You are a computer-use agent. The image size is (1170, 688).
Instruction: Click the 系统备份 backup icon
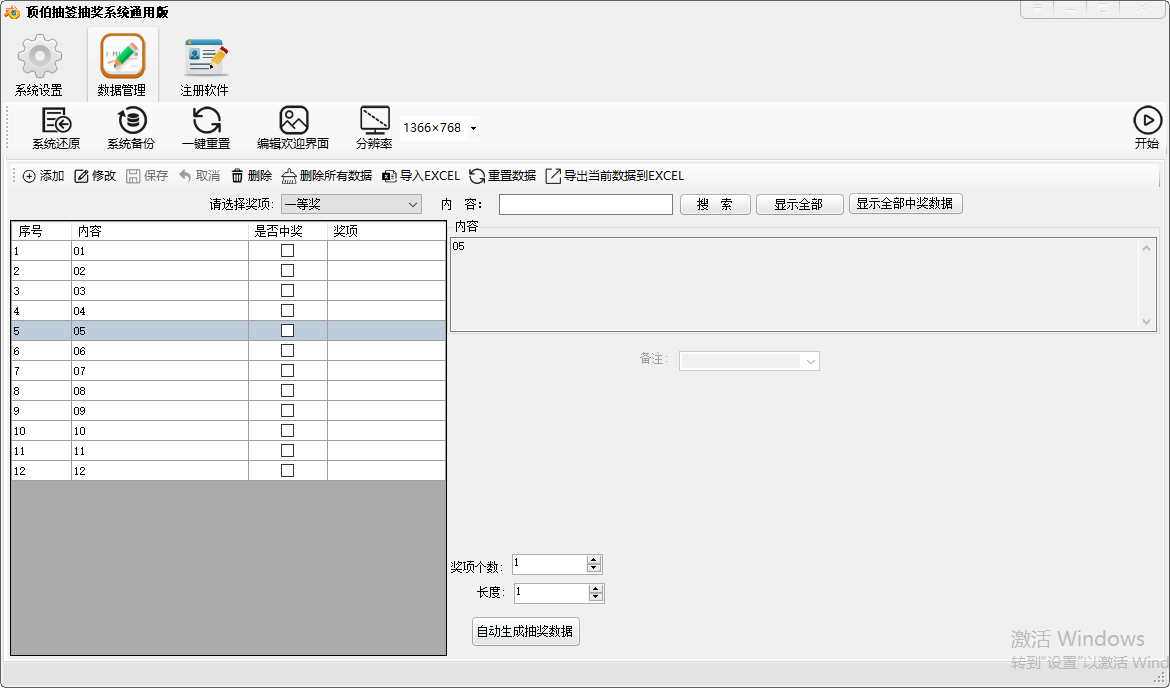tap(131, 121)
